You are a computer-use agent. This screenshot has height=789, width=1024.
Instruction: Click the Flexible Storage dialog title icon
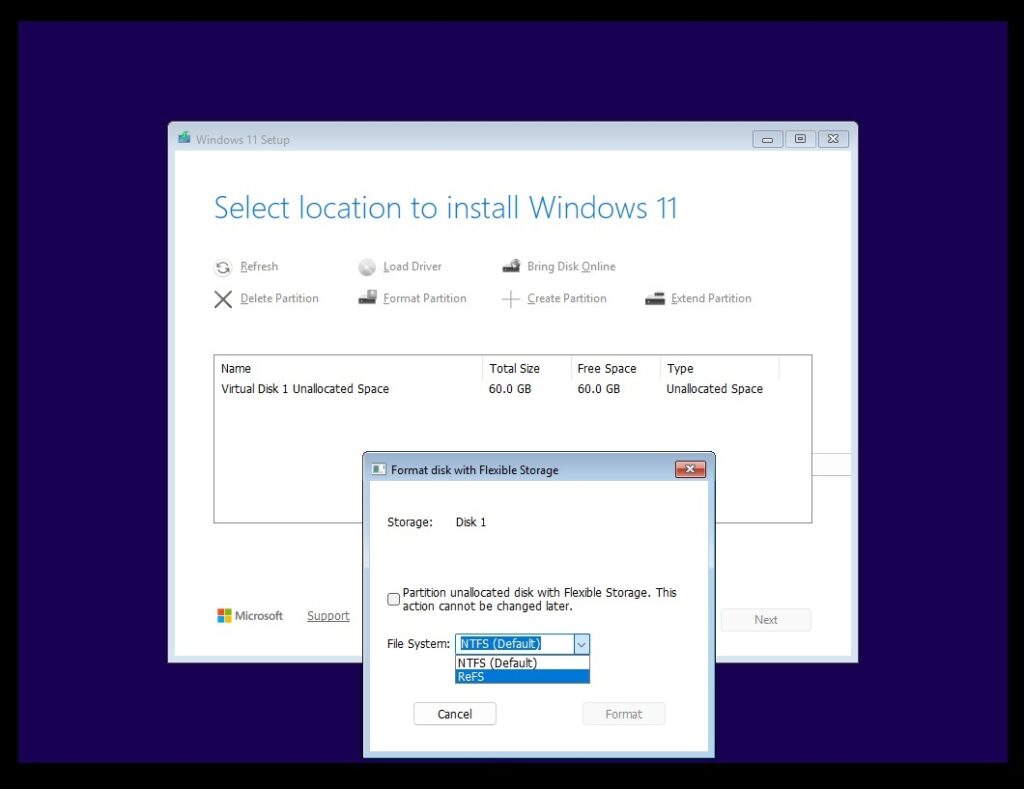378,469
